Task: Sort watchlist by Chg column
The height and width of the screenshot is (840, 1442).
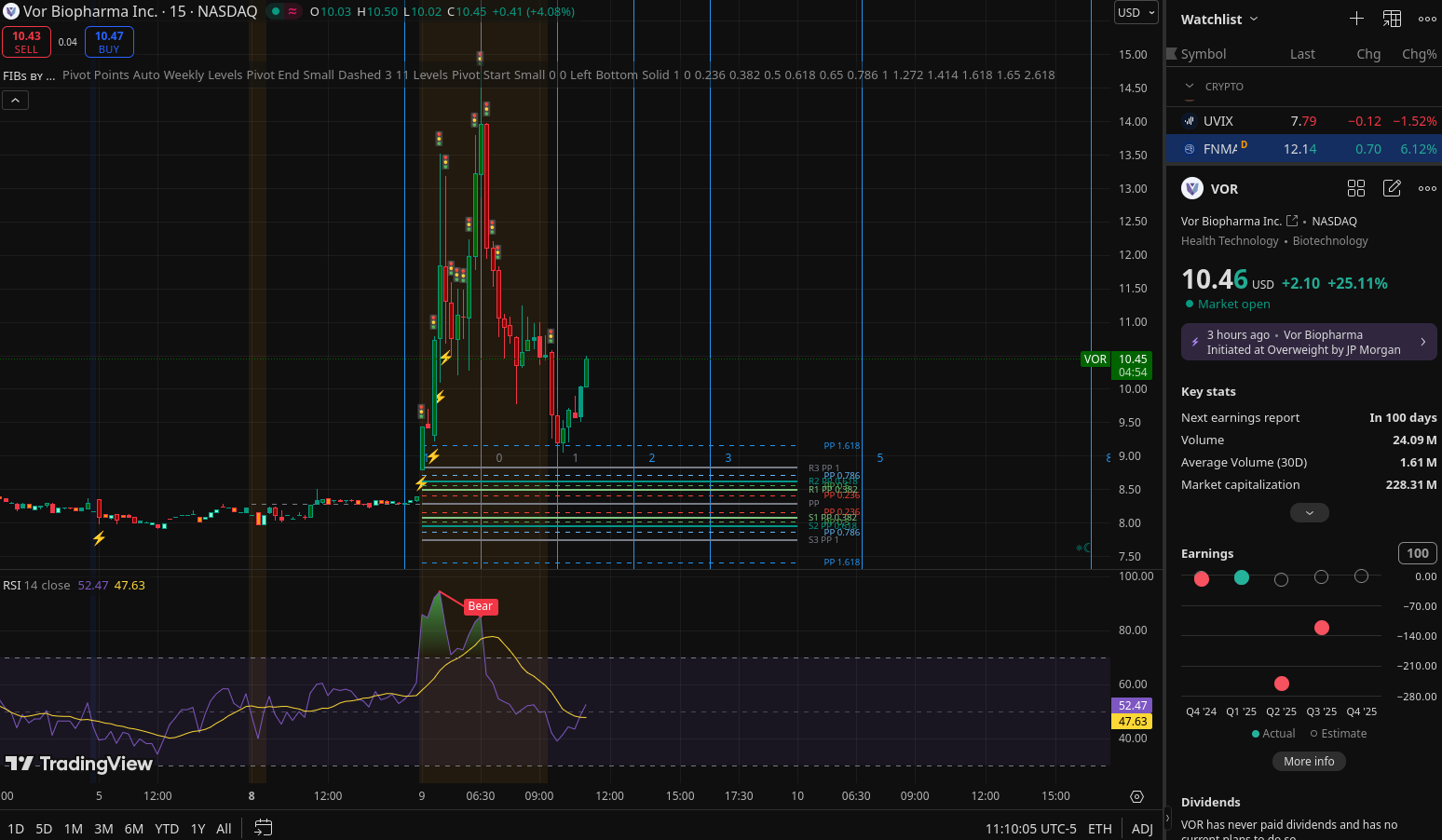Action: click(1368, 54)
